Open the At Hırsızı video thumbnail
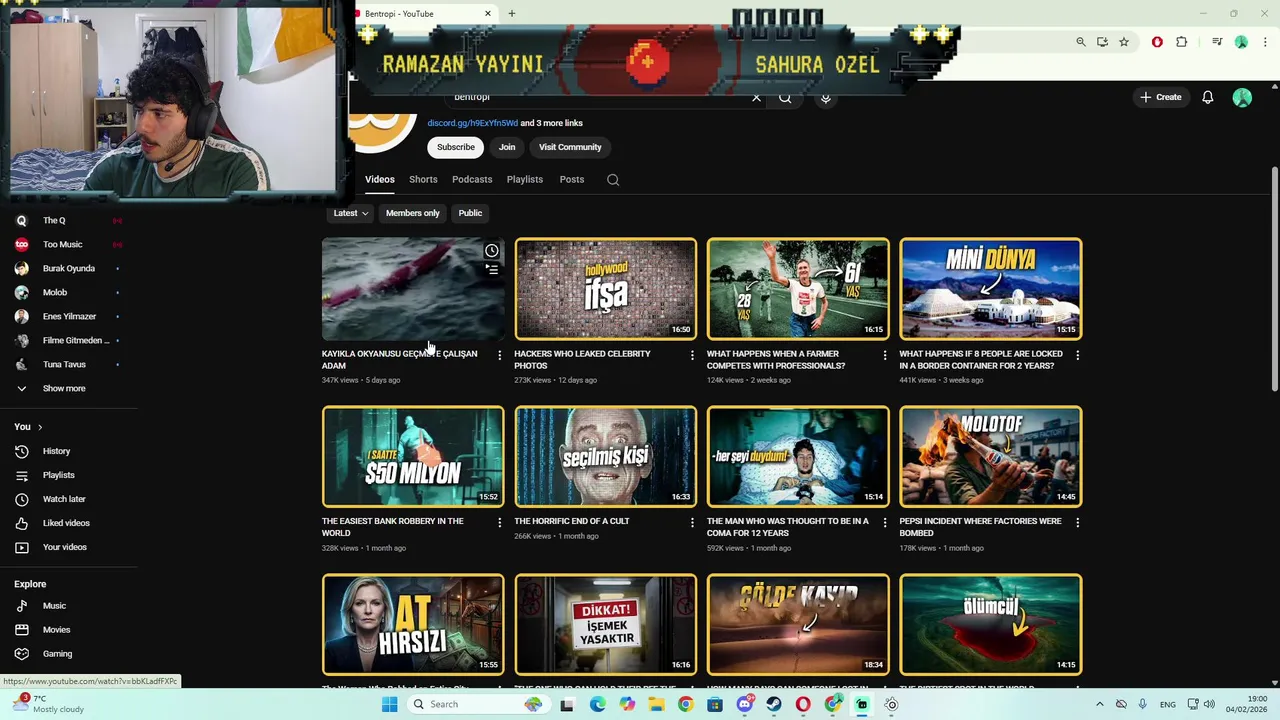The width and height of the screenshot is (1280, 720). (x=413, y=624)
